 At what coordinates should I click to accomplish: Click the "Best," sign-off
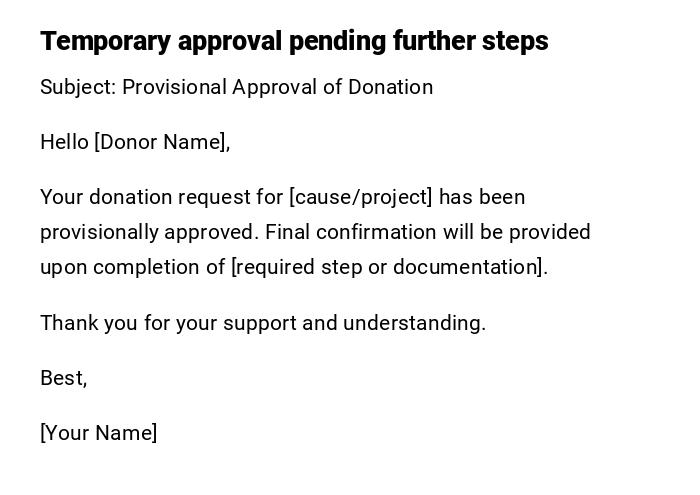[x=63, y=378]
